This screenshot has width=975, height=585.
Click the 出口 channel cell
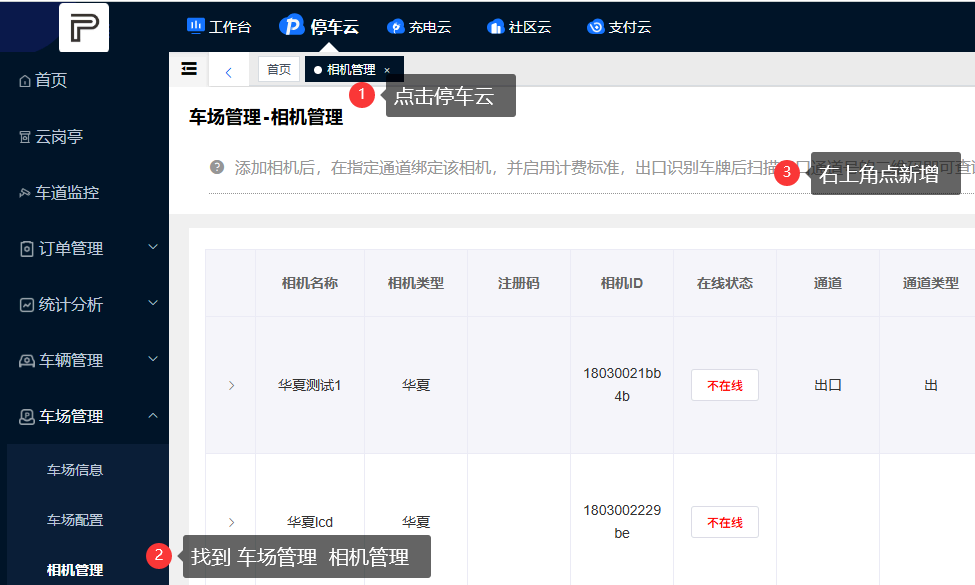[828, 385]
